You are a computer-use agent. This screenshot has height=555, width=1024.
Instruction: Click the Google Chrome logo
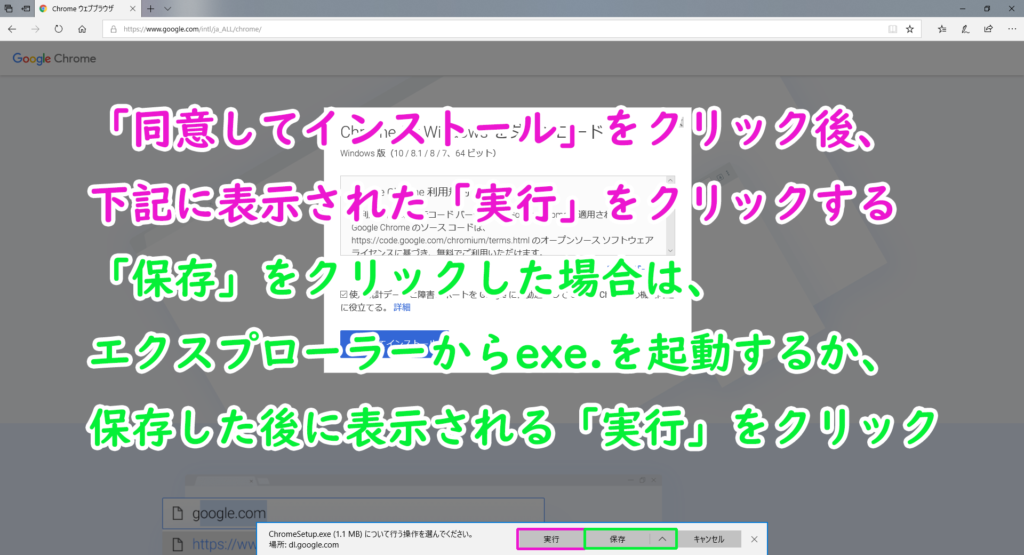pos(54,58)
